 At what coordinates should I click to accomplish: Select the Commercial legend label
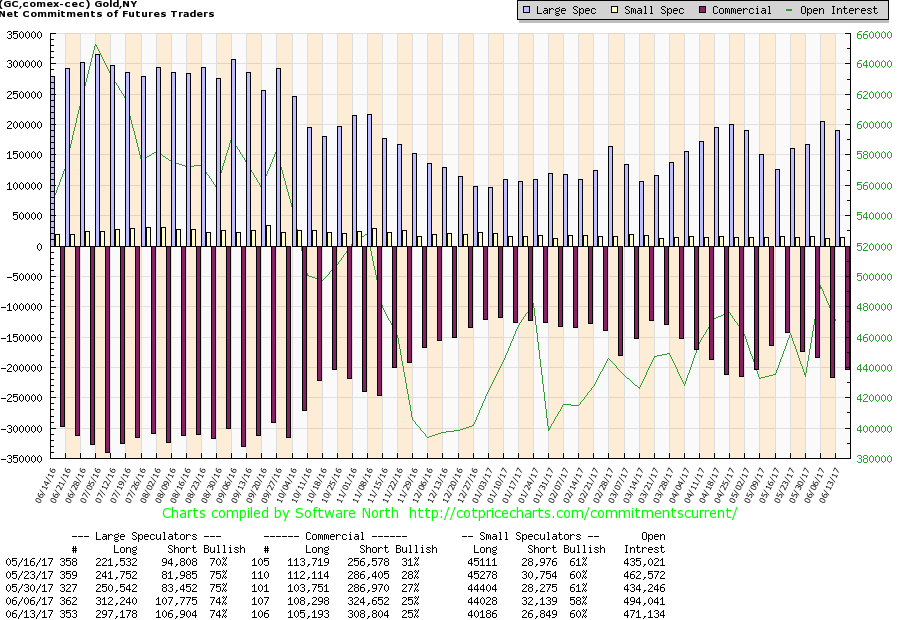pos(745,10)
